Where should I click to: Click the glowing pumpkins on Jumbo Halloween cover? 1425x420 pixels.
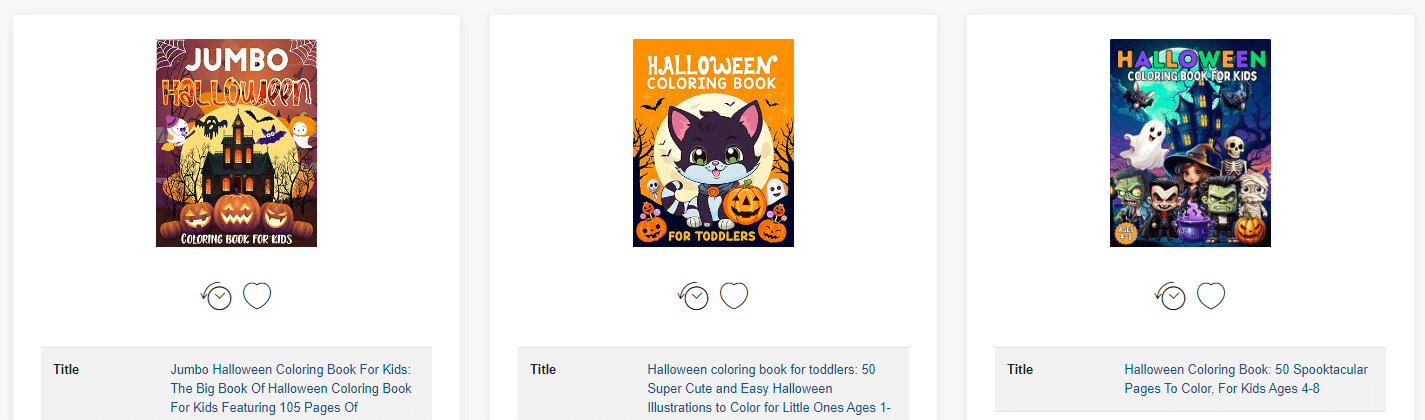tap(236, 211)
